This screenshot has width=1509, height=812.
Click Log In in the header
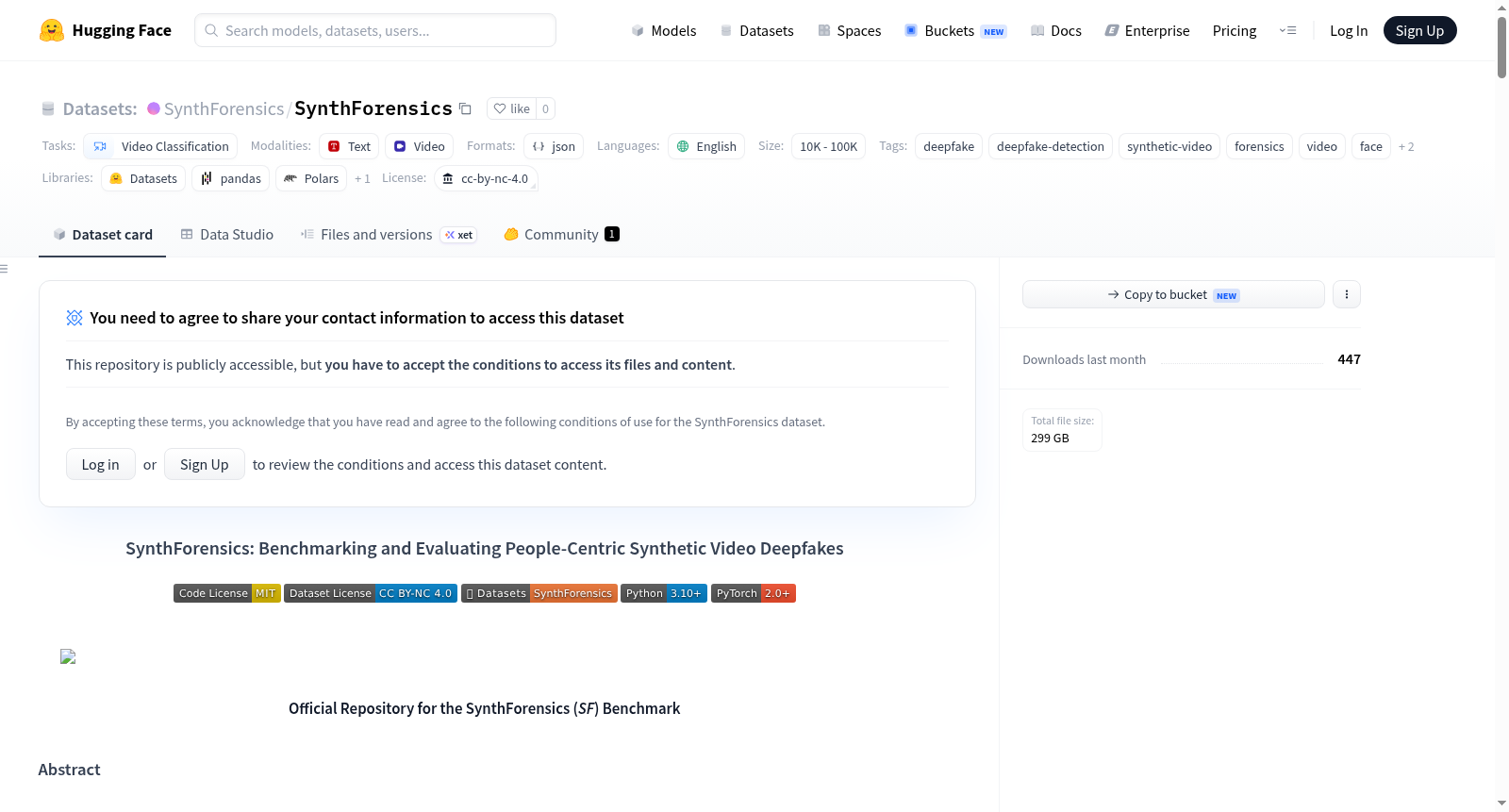point(1349,30)
